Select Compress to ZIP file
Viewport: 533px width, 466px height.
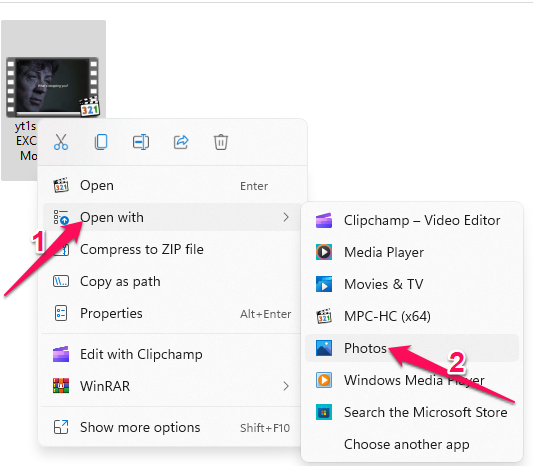(173, 249)
